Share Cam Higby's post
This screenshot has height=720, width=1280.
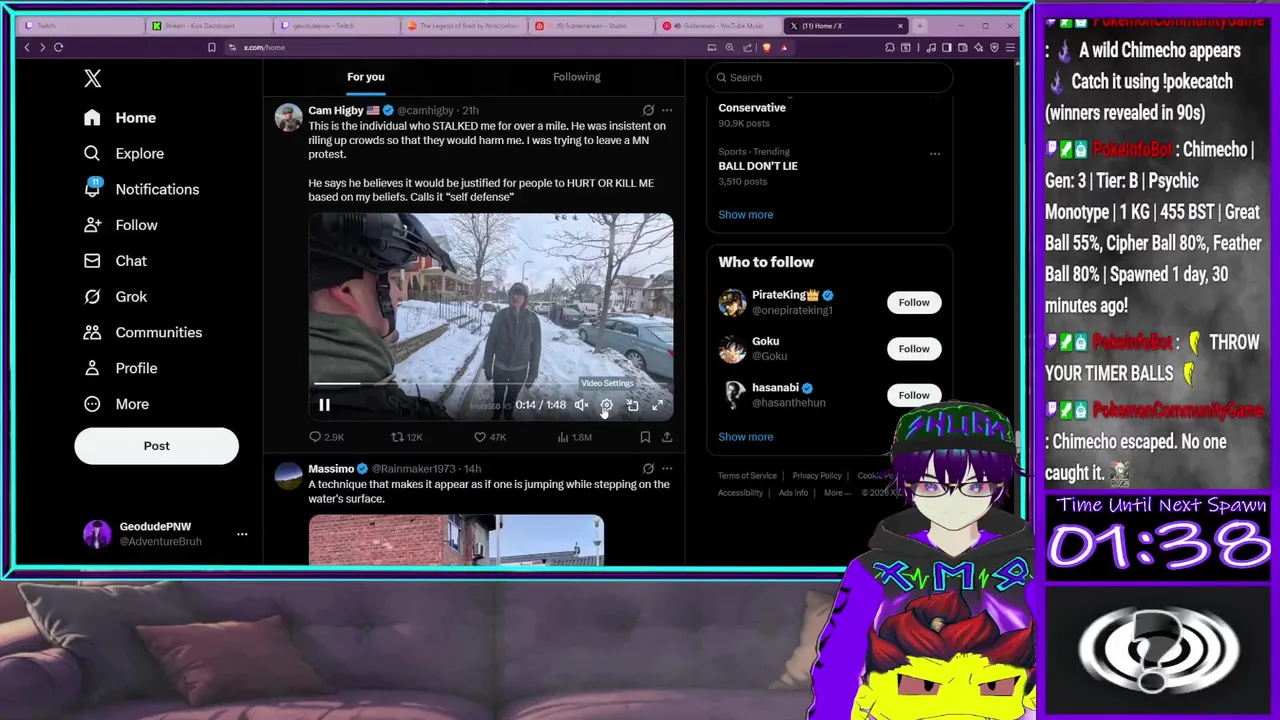coord(667,437)
